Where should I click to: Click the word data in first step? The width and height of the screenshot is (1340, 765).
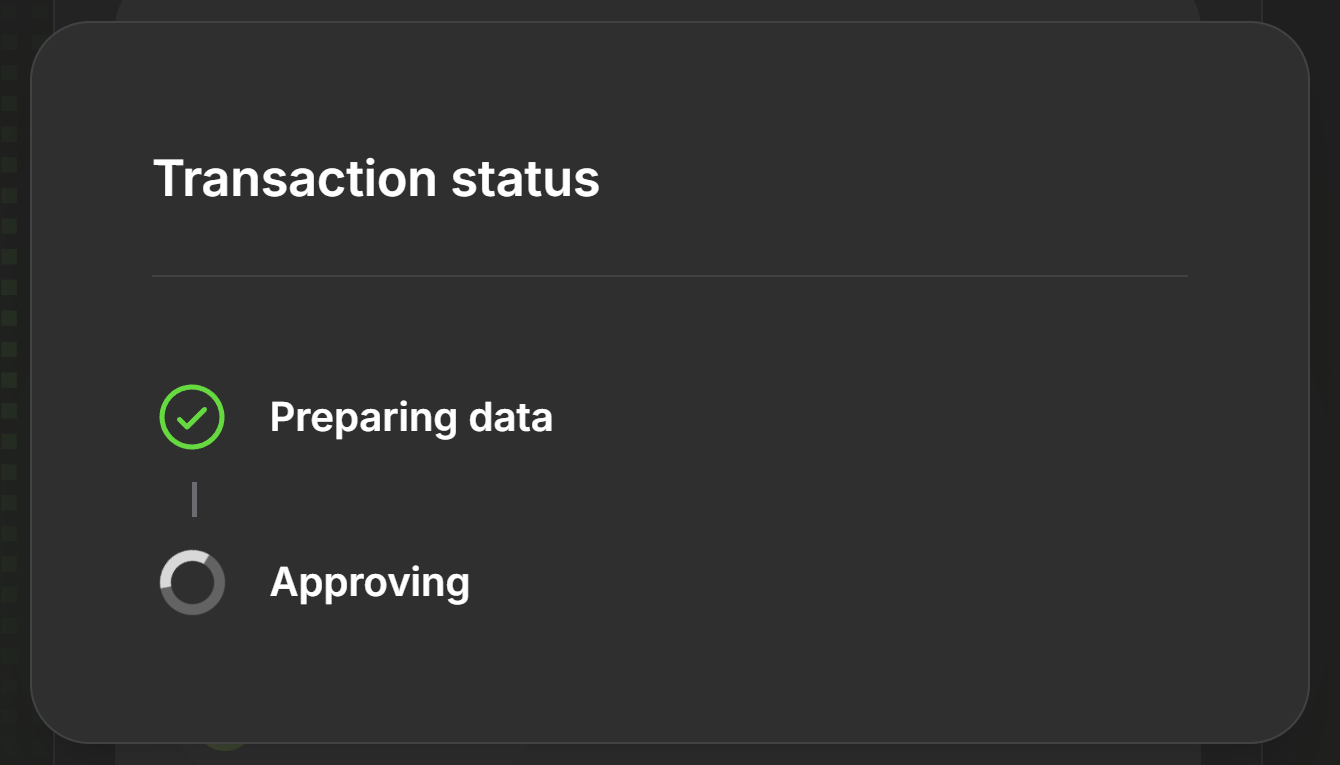pos(511,417)
